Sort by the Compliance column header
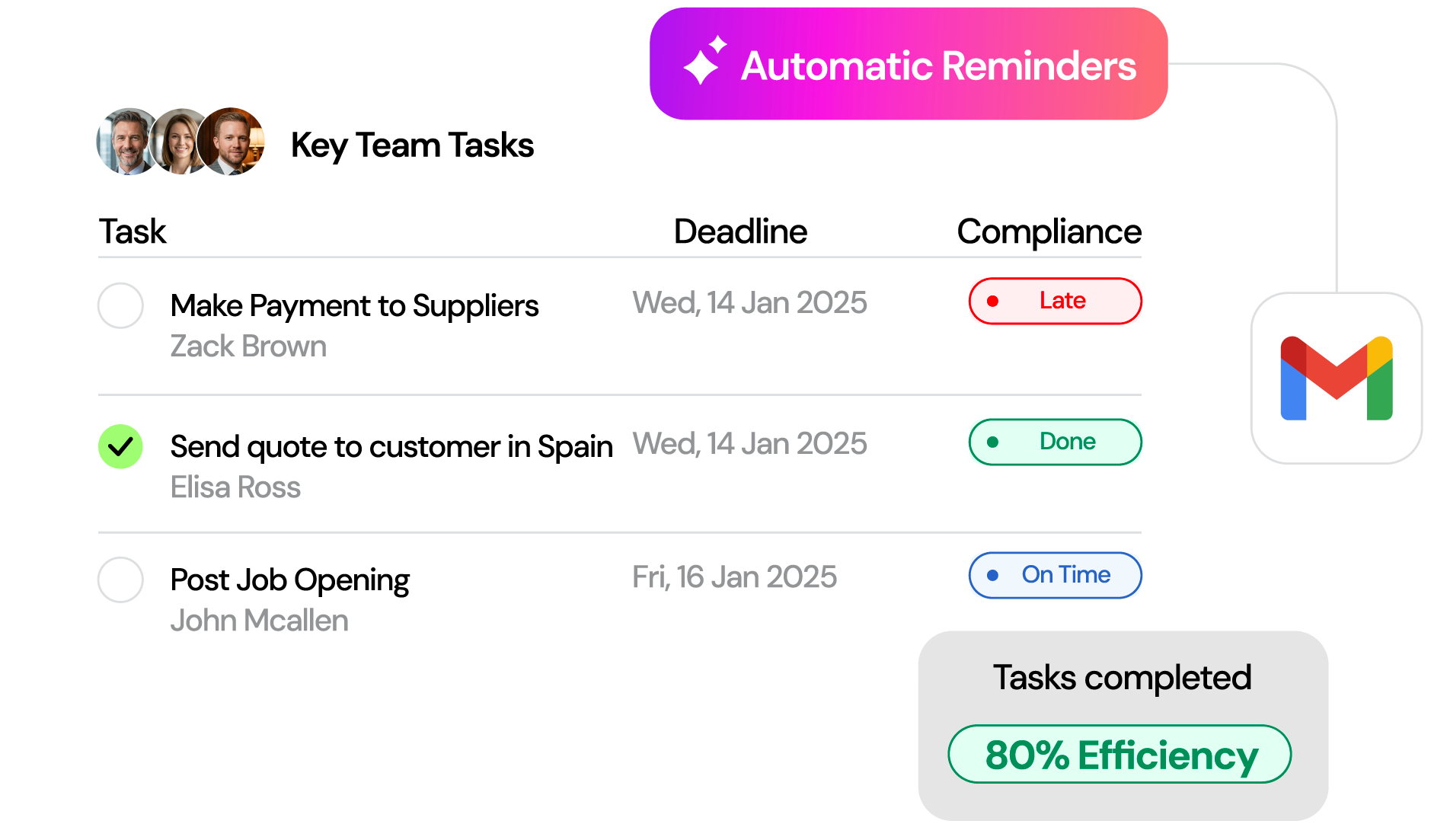The height and width of the screenshot is (840, 1447). tap(1049, 232)
